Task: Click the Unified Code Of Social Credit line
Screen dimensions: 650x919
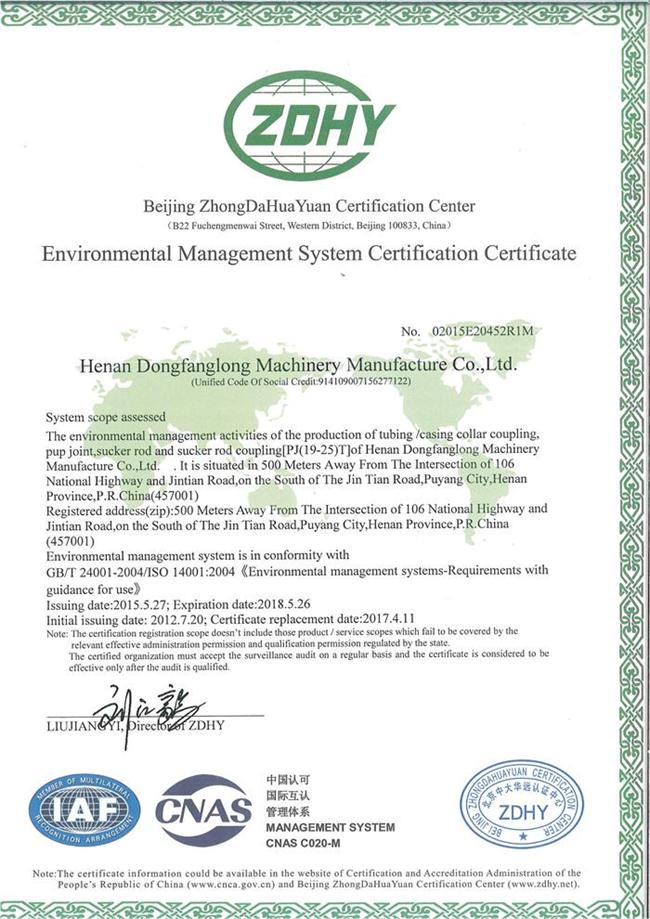Action: (301, 382)
